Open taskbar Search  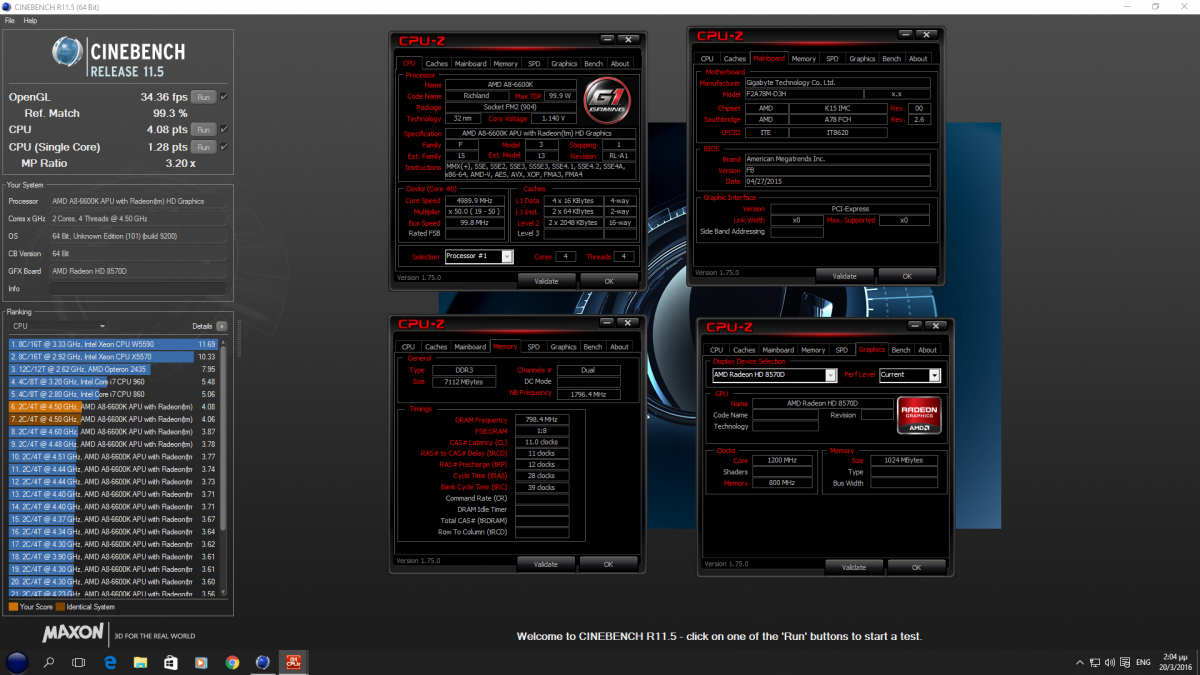49,662
